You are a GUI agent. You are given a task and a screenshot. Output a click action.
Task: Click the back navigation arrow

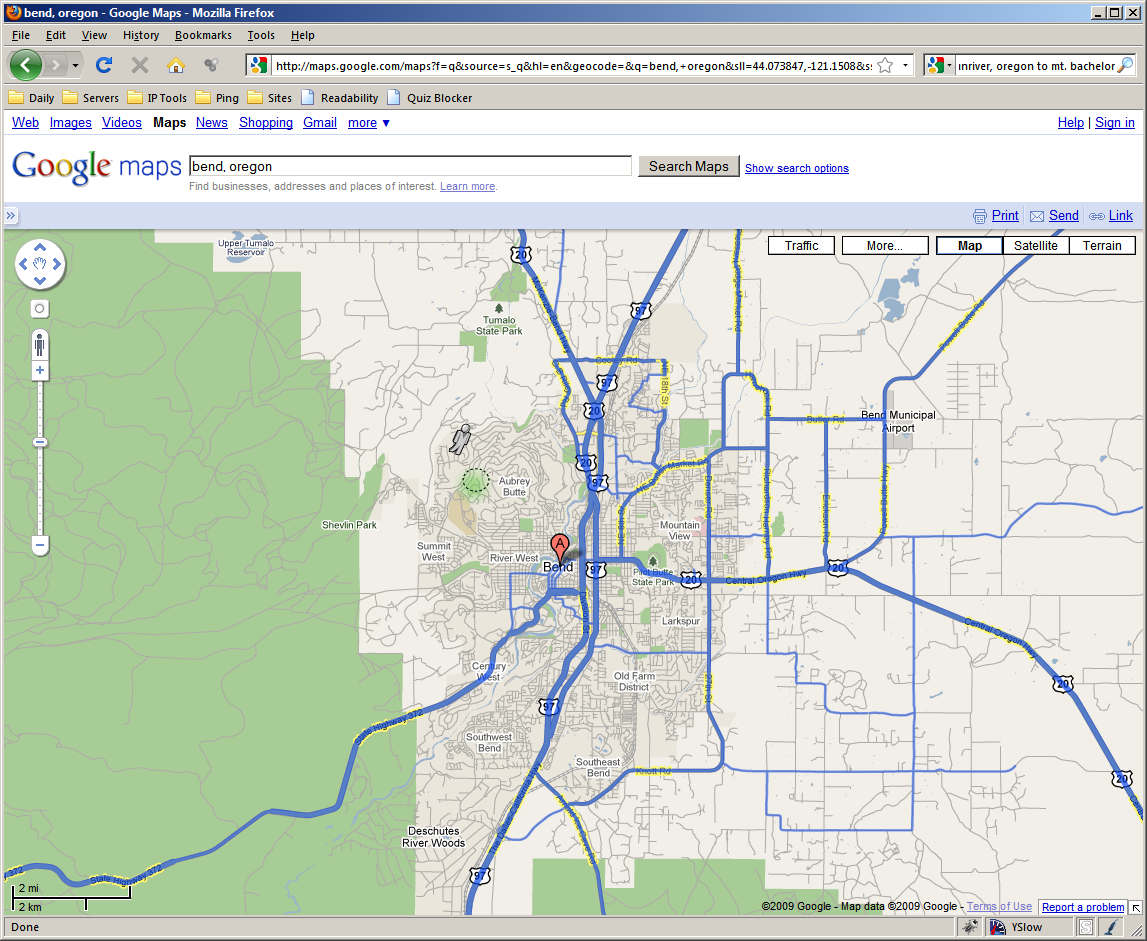click(27, 65)
